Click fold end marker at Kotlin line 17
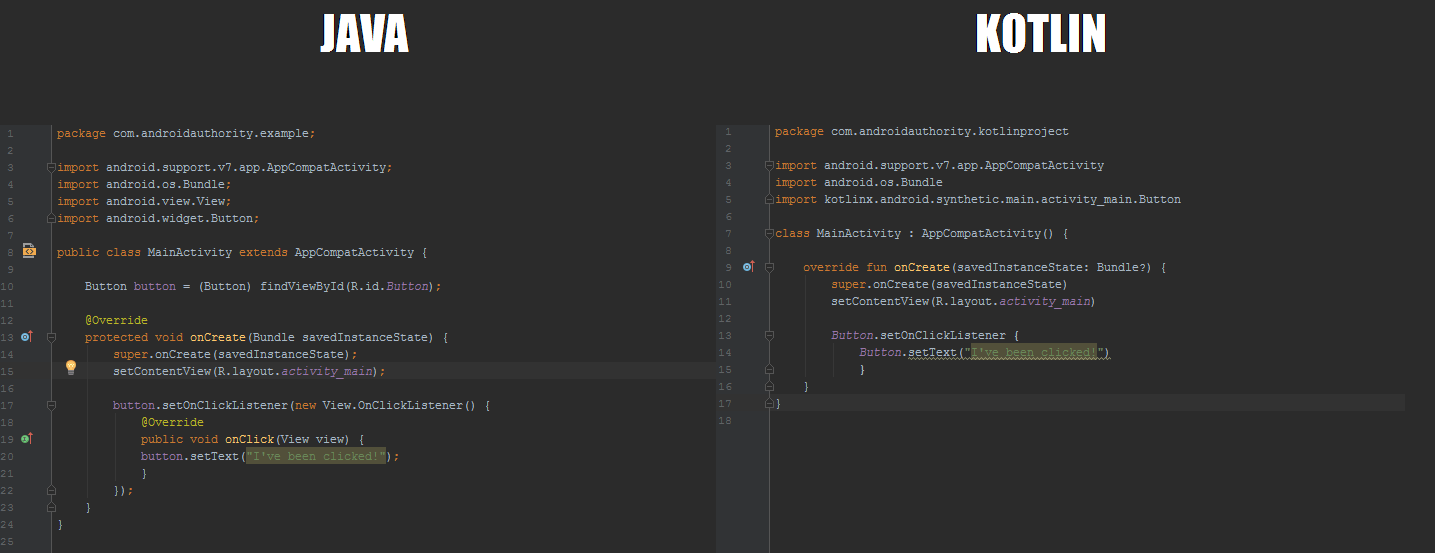 769,403
